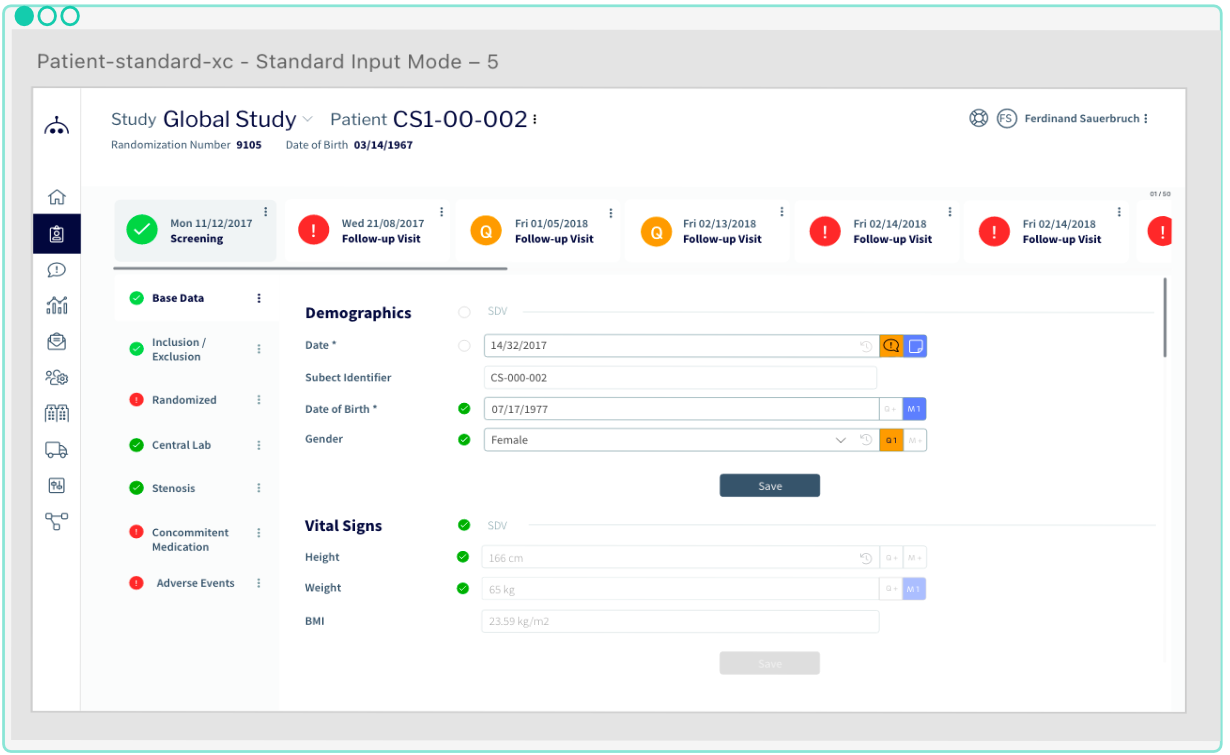The height and width of the screenshot is (755, 1230).
Task: Select the Randomized section in form list
Action: point(184,400)
